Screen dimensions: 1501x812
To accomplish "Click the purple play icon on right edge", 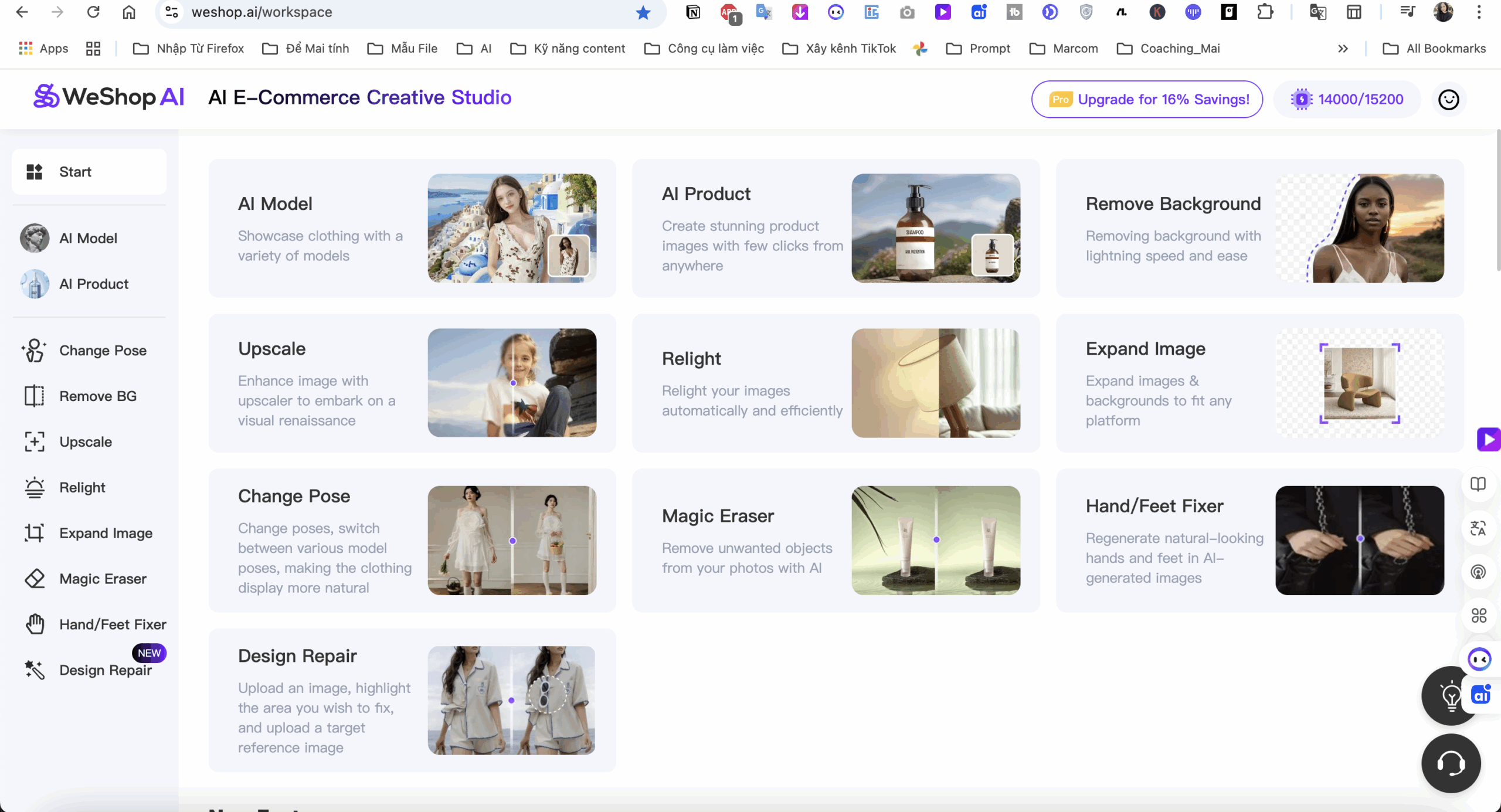I will pos(1489,439).
